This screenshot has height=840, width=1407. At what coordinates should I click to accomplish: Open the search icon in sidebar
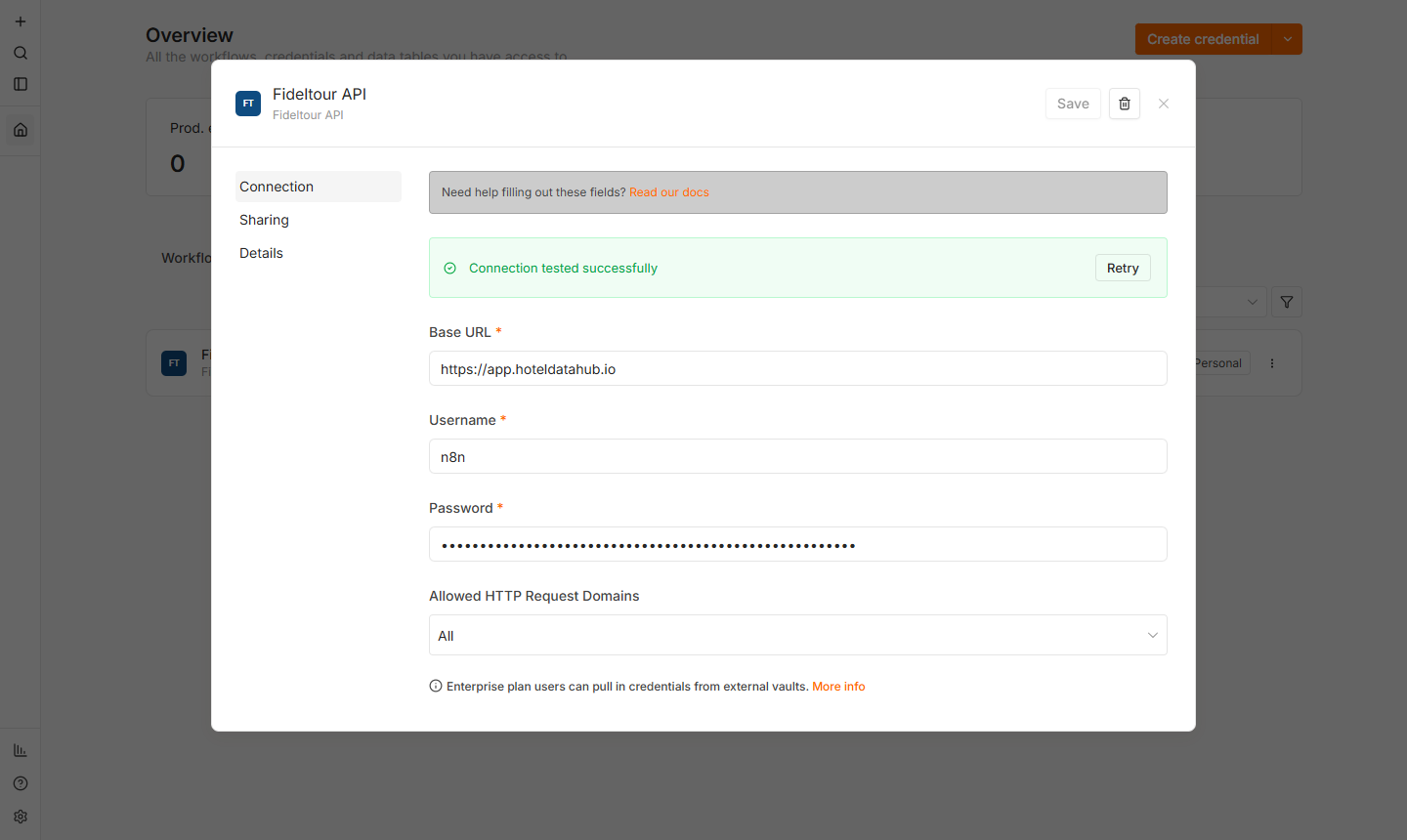[21, 53]
